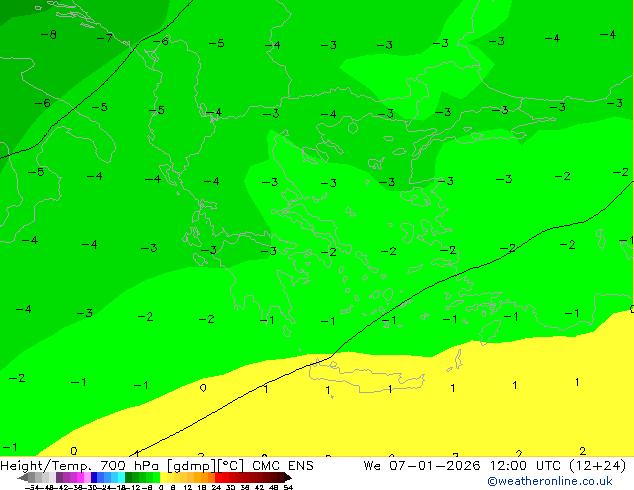Pick the cyan swatch in the color legend

pos(121,477)
